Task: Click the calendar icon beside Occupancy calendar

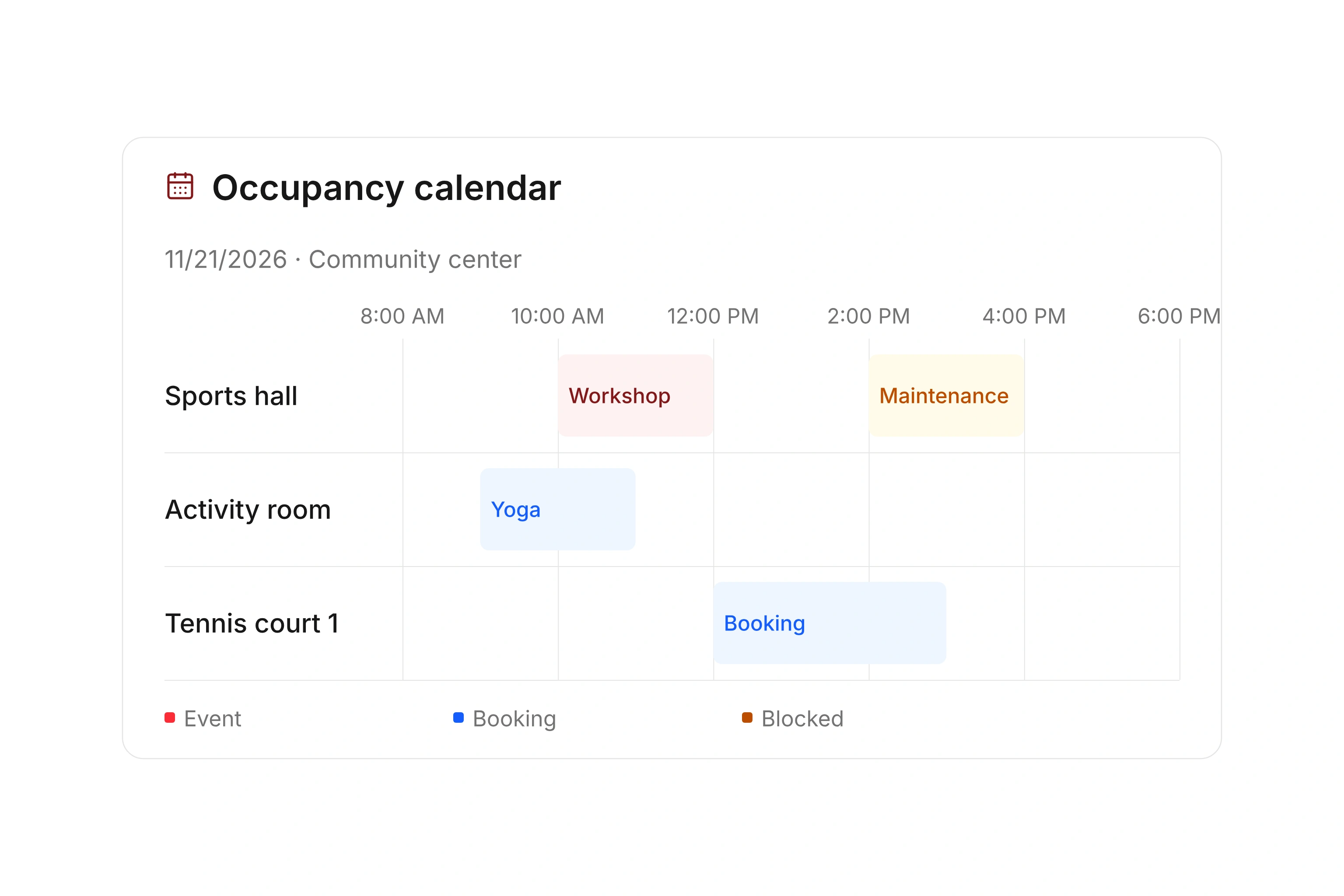Action: pos(180,186)
